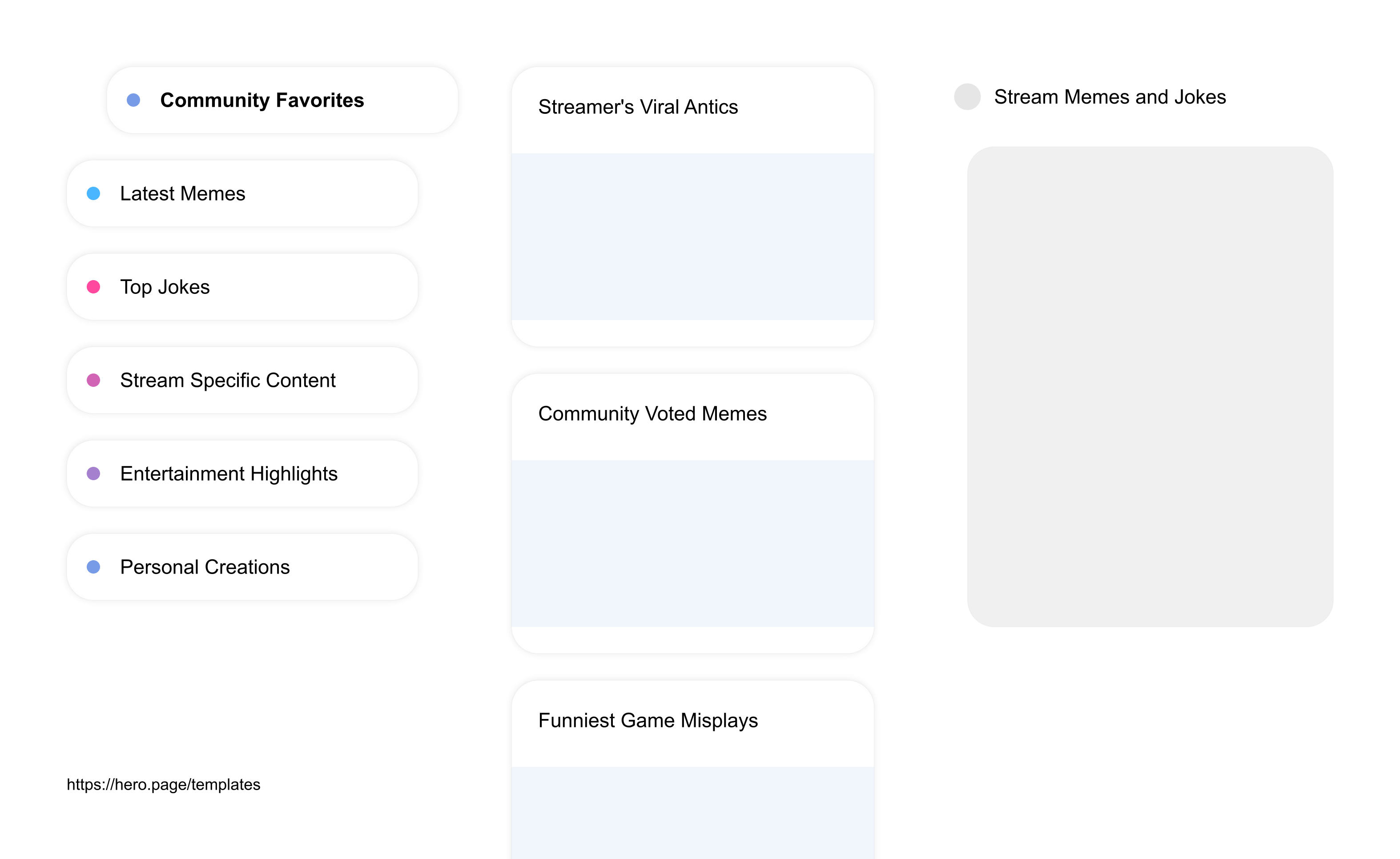Viewport: 1400px width, 859px height.
Task: Open the Funniest Game Misplays card title
Action: 648,720
